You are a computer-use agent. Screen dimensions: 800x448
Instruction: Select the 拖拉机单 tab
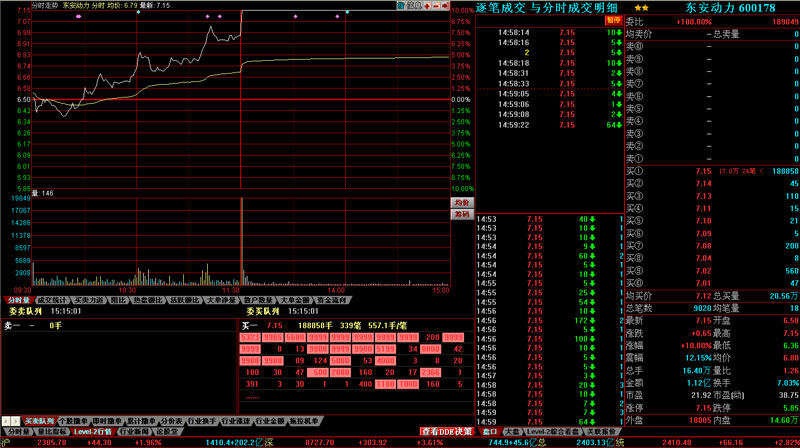(304, 421)
